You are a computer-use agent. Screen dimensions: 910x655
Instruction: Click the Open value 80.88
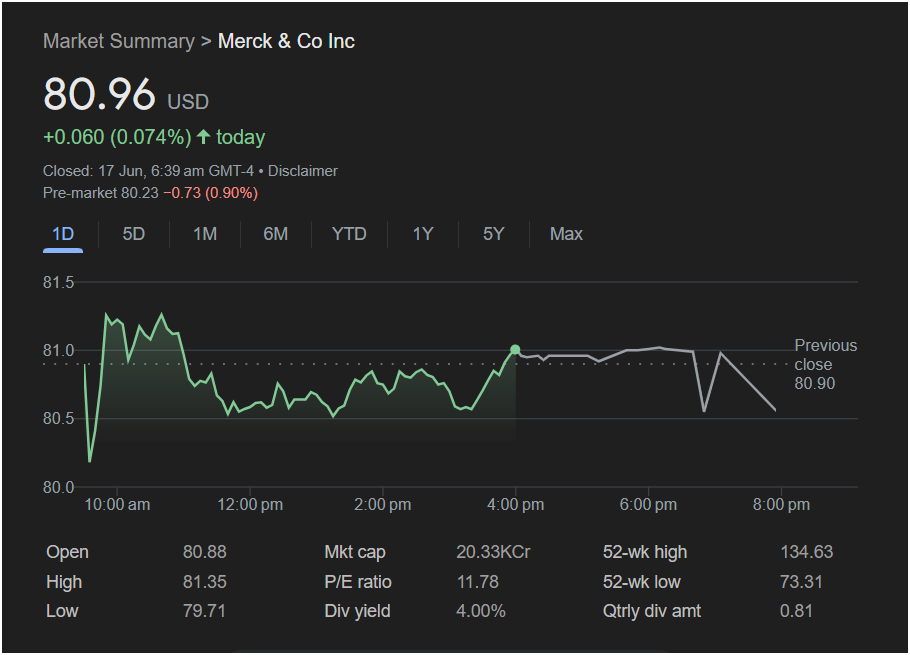tap(205, 552)
